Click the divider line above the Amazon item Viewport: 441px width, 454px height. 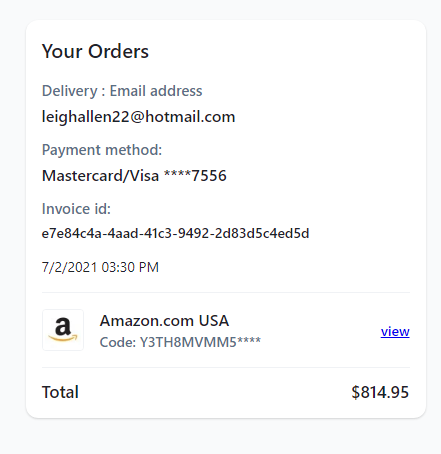pyautogui.click(x=226, y=292)
